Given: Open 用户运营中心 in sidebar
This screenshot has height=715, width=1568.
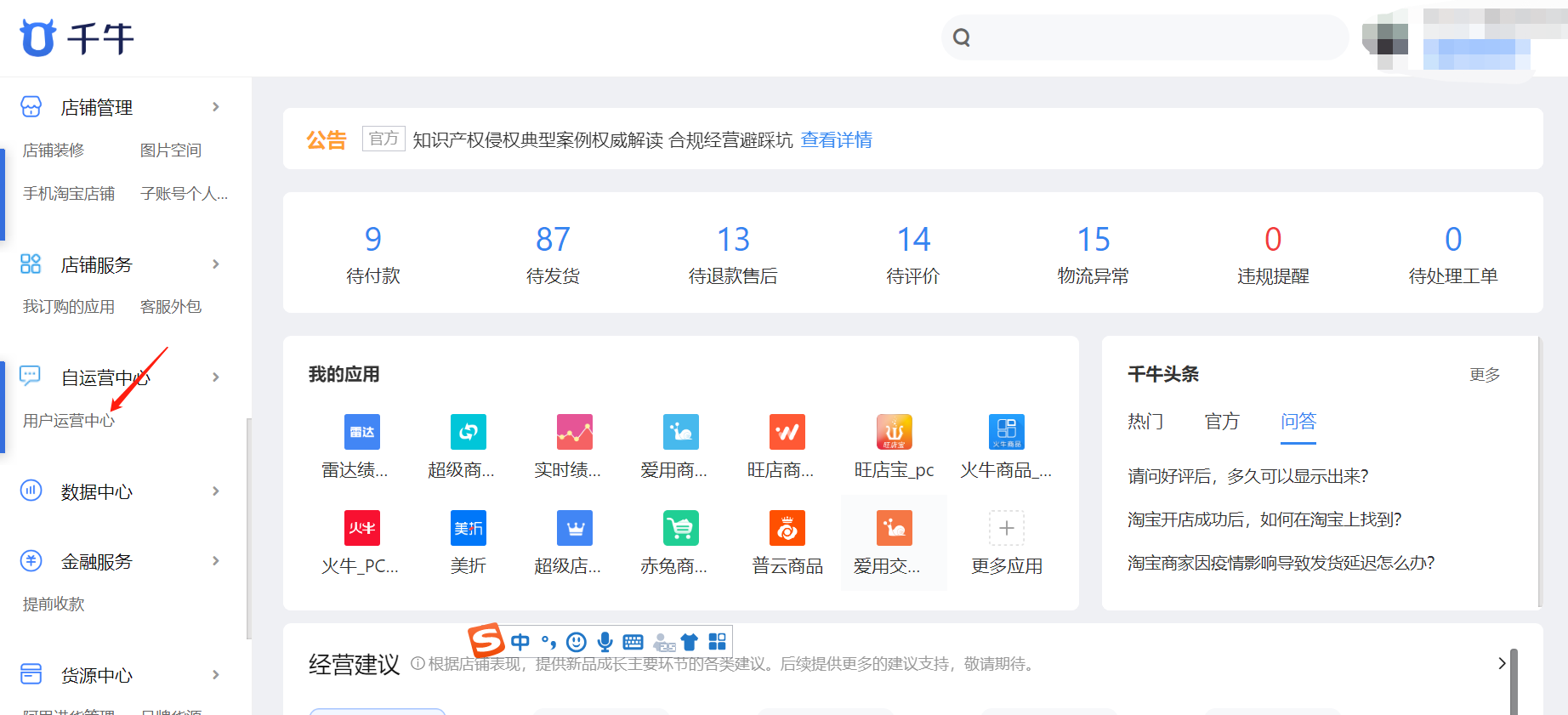Looking at the screenshot, I should pyautogui.click(x=69, y=421).
